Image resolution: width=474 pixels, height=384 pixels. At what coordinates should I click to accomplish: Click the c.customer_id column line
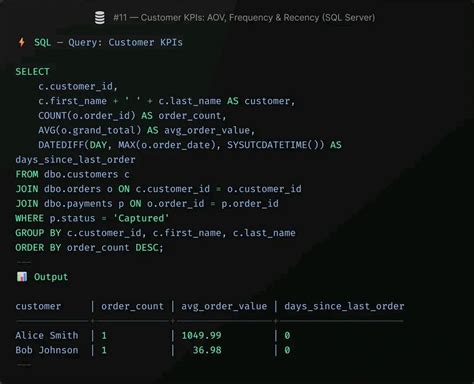(78, 87)
